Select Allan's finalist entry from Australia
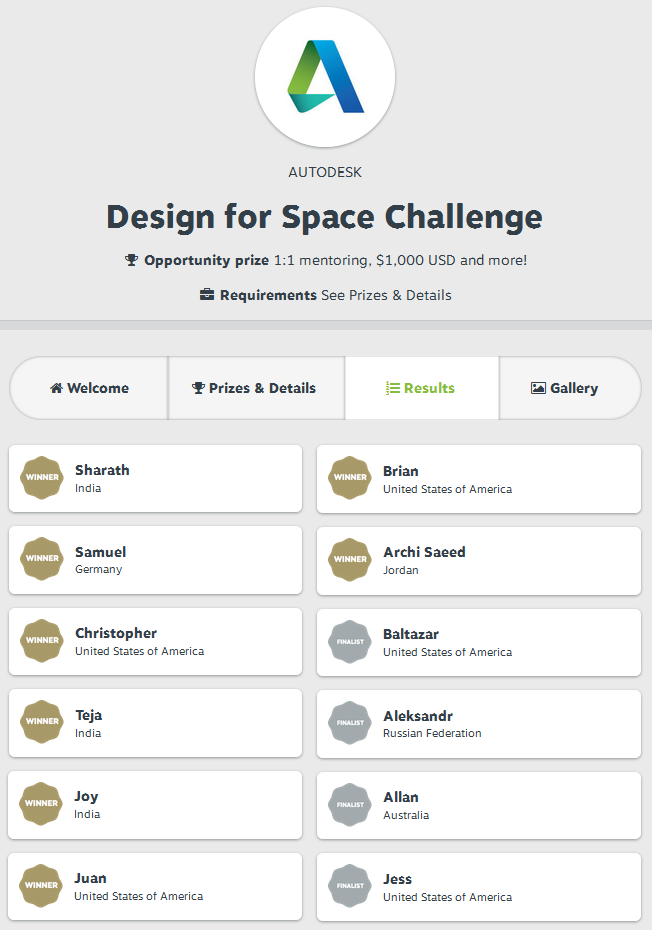The height and width of the screenshot is (930, 652). pos(479,805)
